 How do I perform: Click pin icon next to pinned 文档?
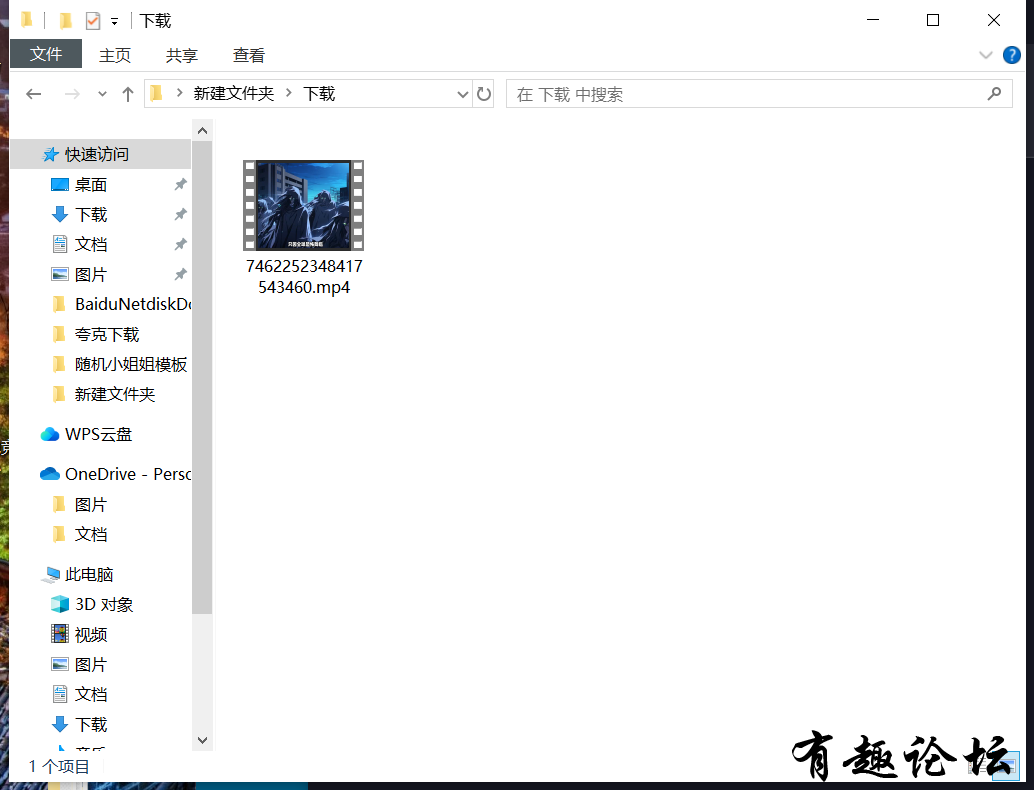click(x=180, y=245)
